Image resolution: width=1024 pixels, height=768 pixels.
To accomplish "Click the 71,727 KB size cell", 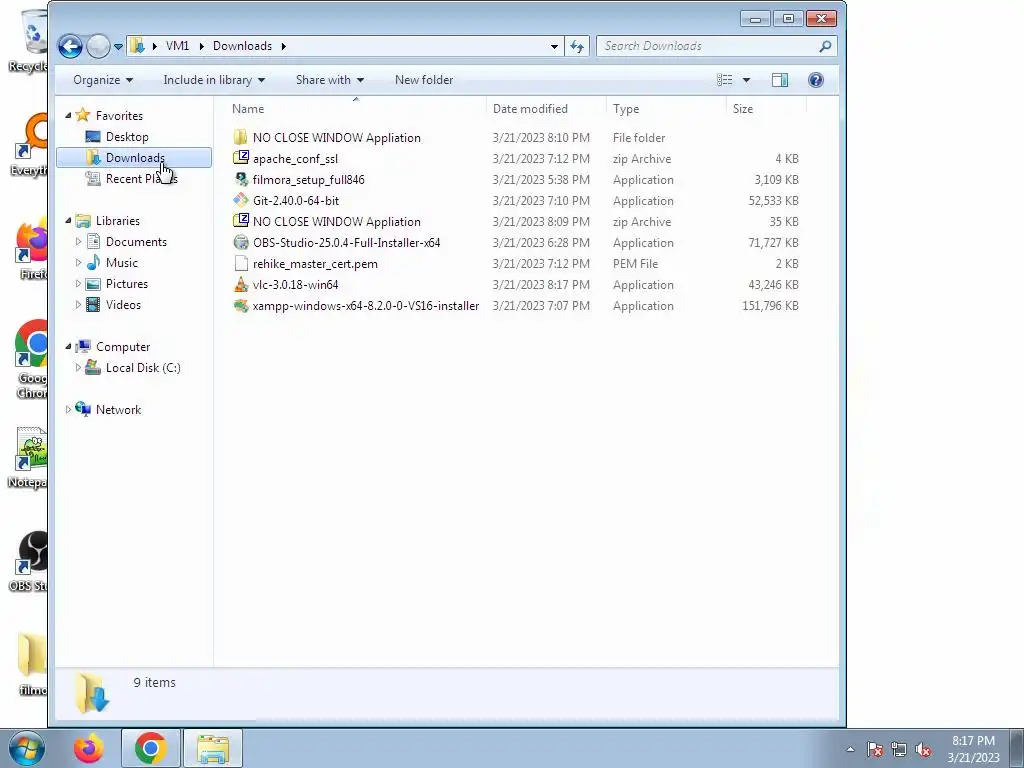I will pyautogui.click(x=773, y=242).
